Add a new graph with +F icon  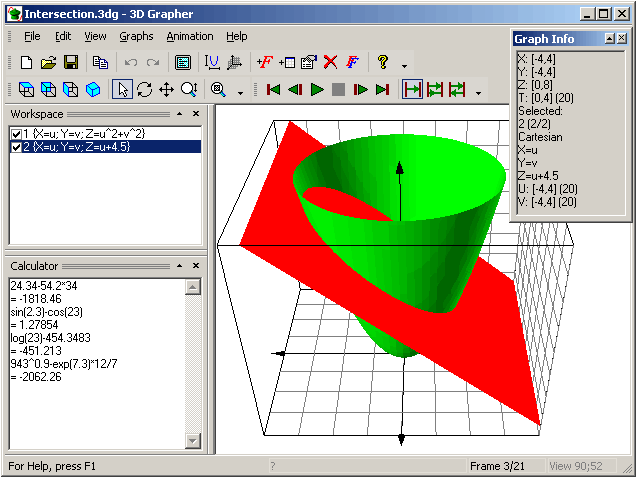click(264, 63)
